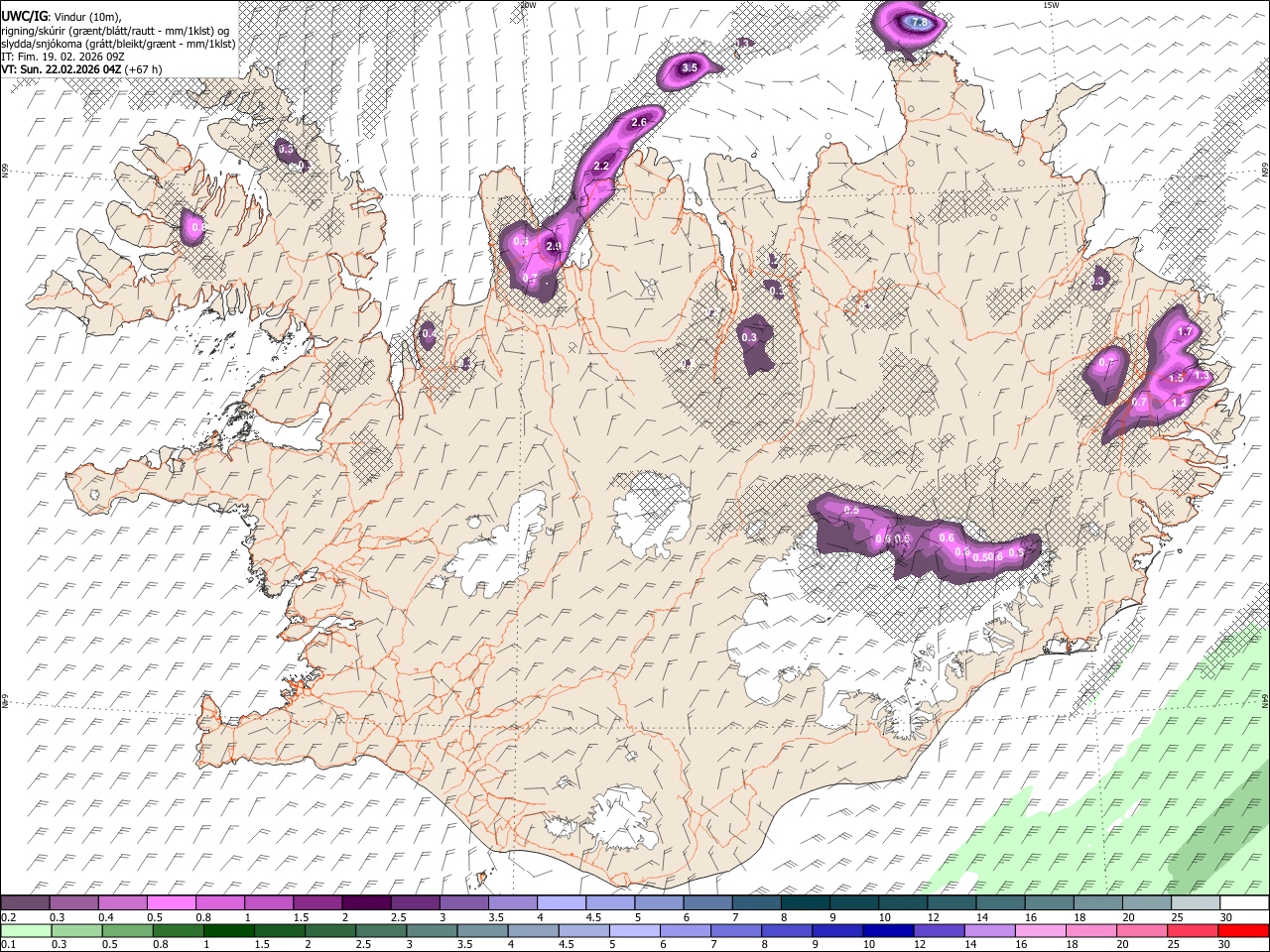Click the 15W longitude label
The image size is (1270, 952).
[1051, 5]
